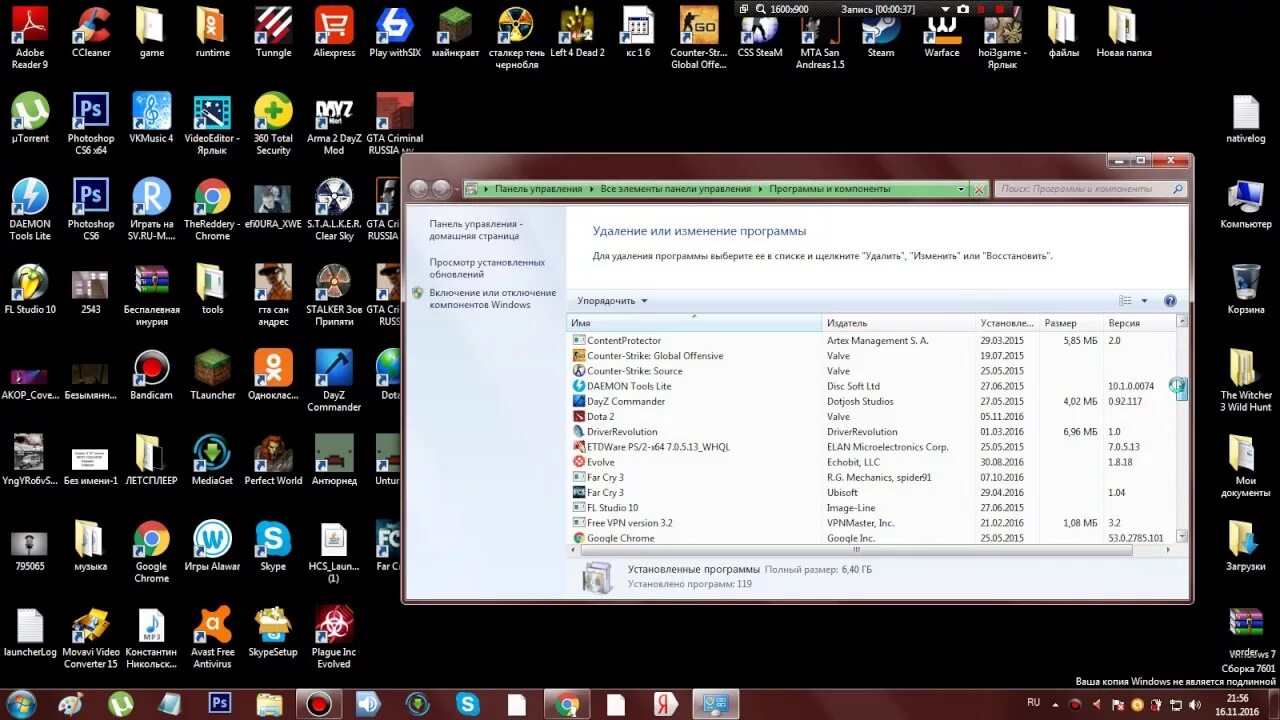Open 360 Total Security shortcut
1280x720 pixels.
(x=273, y=124)
